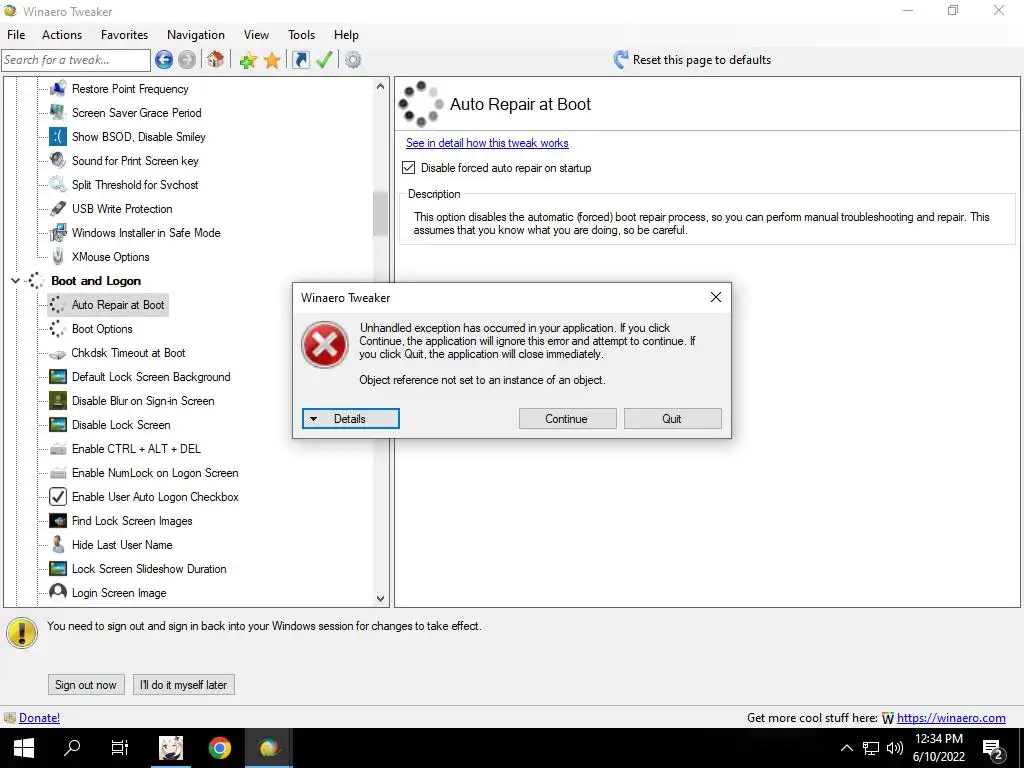Add bookmark with green plus star icon
Screen dimensions: 1024x768
(248, 61)
